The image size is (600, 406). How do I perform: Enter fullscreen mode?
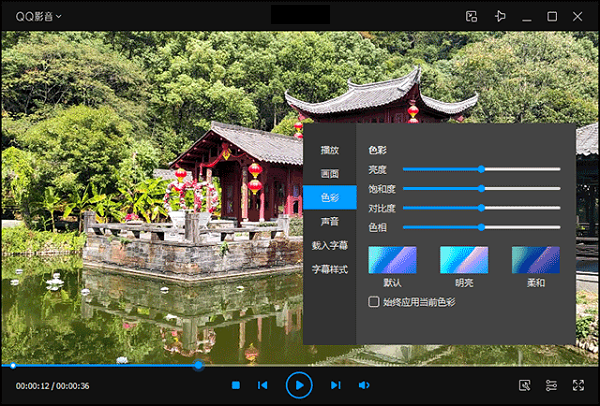tap(578, 385)
